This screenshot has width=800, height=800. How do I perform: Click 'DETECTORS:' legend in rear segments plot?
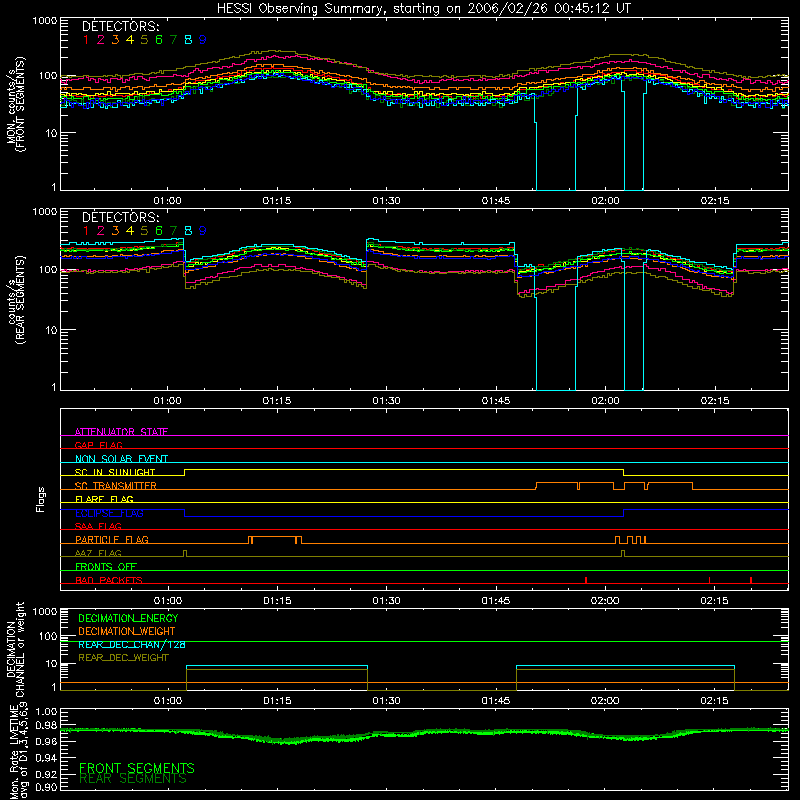pyautogui.click(x=120, y=217)
